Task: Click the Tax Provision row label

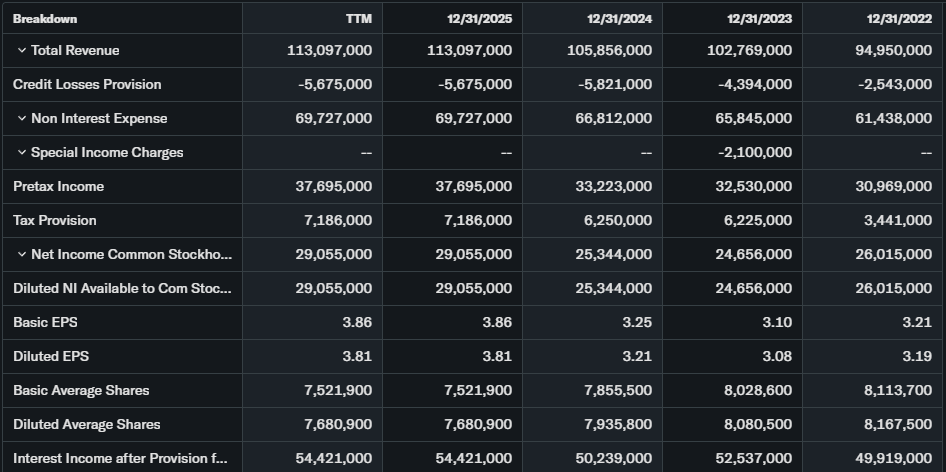Action: (x=55, y=221)
